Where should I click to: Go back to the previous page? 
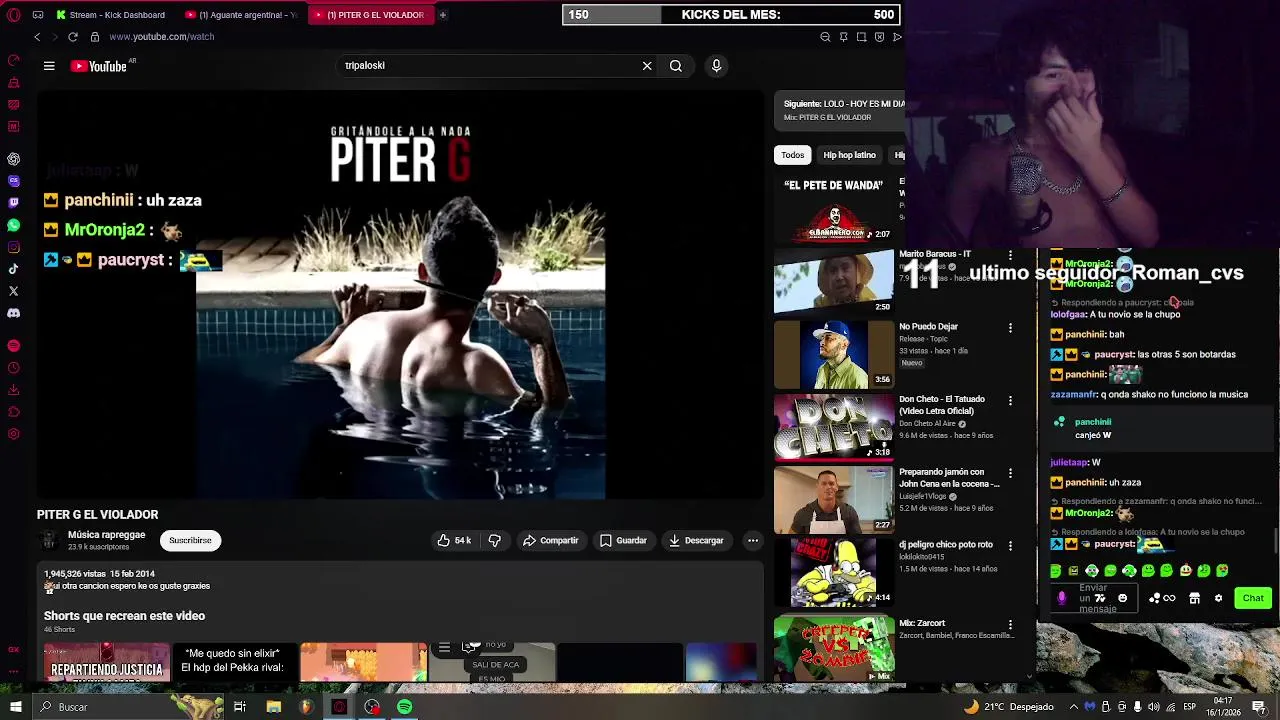point(37,37)
